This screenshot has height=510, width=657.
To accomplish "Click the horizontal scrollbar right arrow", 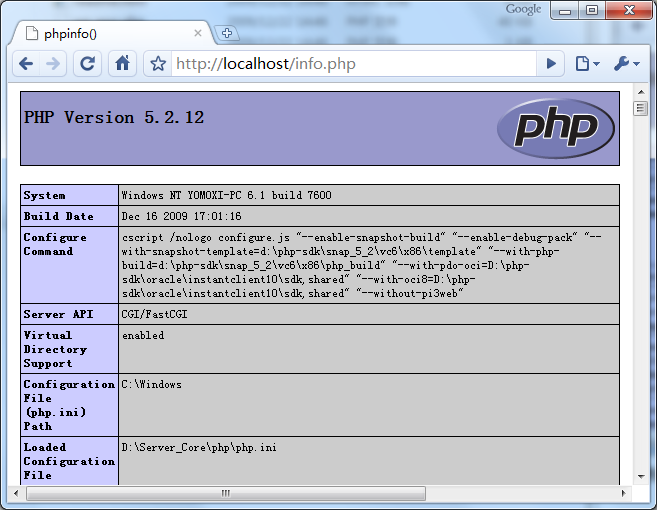I will pyautogui.click(x=623, y=493).
